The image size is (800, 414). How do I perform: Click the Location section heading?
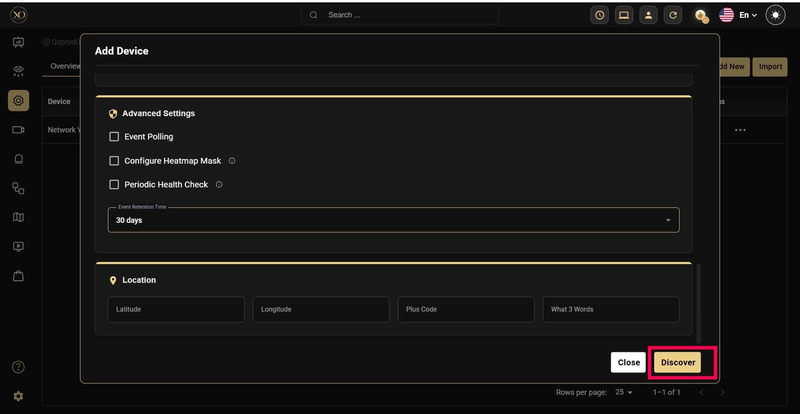coord(139,280)
